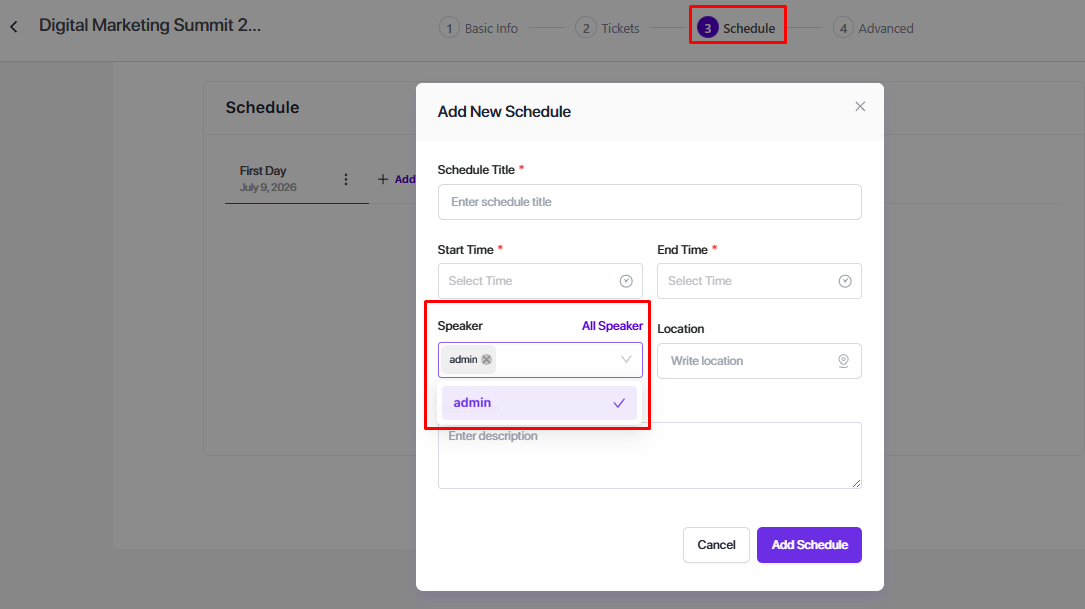Viewport: 1085px width, 609px height.
Task: Collapse the Speaker dropdown chevron
Action: (x=626, y=360)
